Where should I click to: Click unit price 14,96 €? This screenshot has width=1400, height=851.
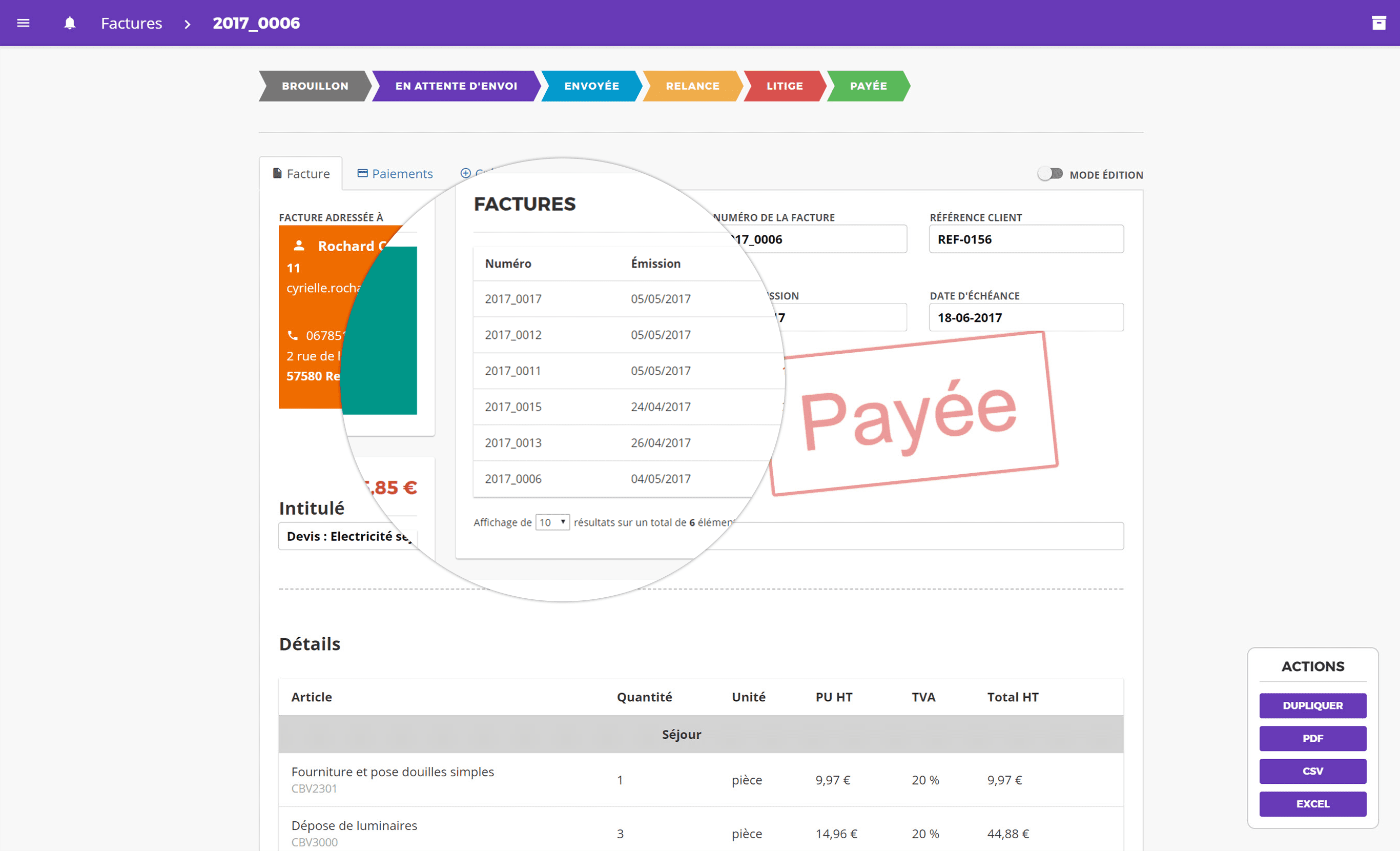click(836, 834)
